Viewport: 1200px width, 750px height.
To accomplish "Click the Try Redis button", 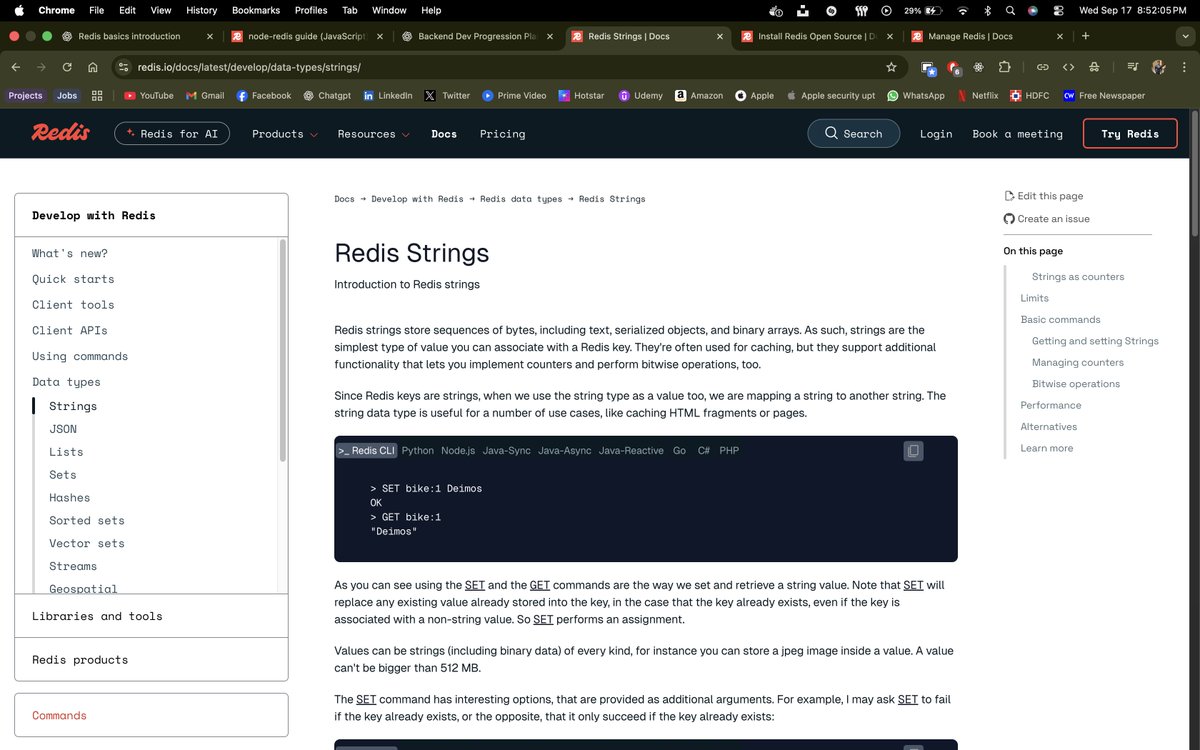I will coord(1129,132).
